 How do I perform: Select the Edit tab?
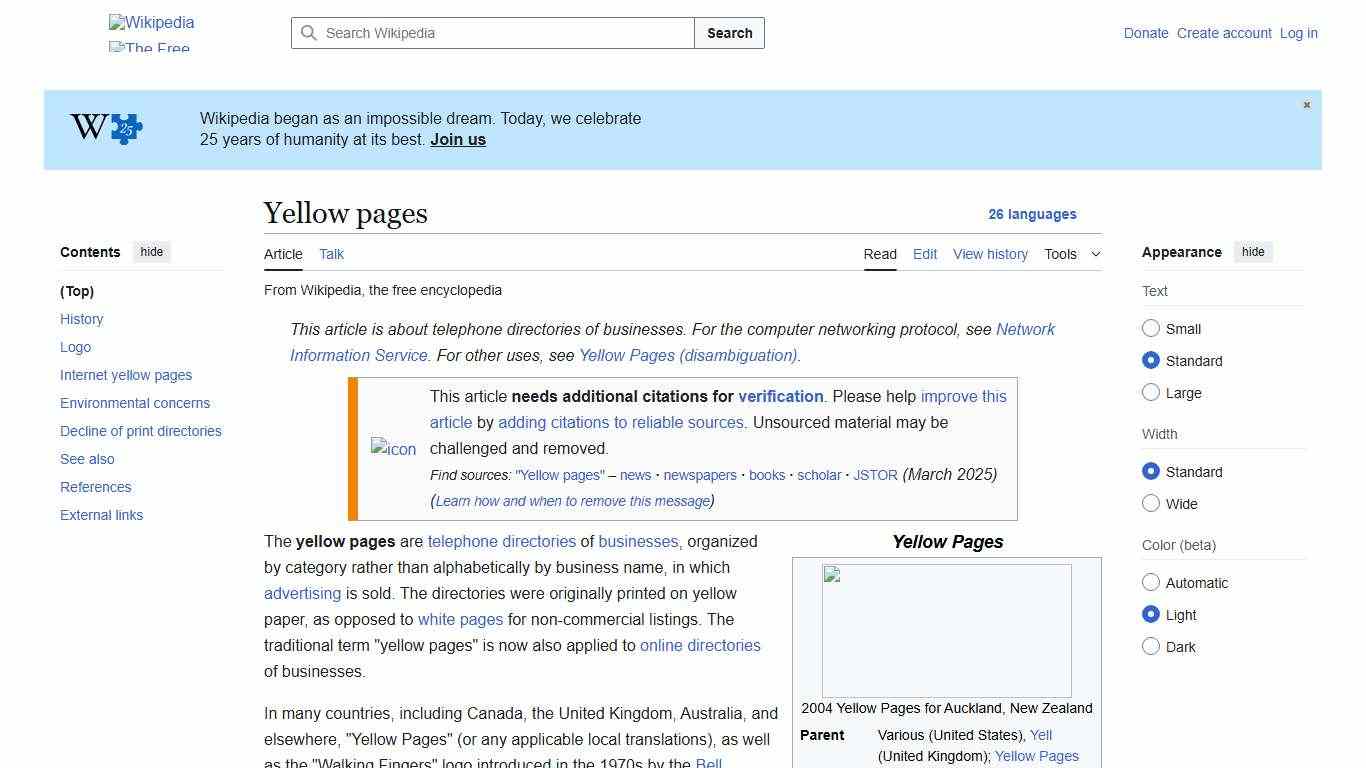(924, 254)
